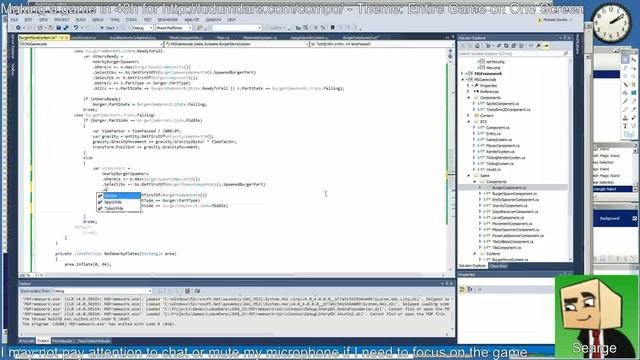Image resolution: width=640 pixels, height=360 pixels.
Task: Open the DEBUG menu
Action: click(98, 20)
